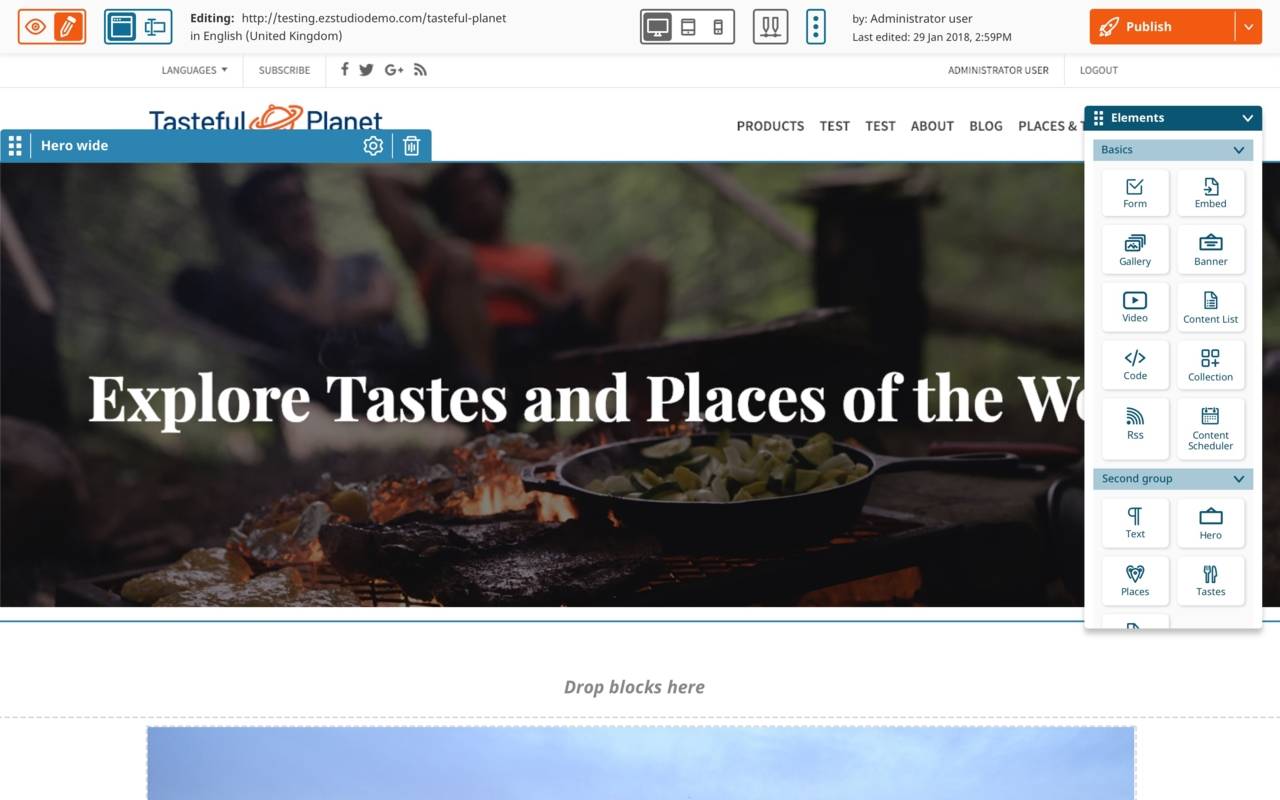The height and width of the screenshot is (800, 1280).
Task: Open the Products menu item
Action: click(770, 126)
